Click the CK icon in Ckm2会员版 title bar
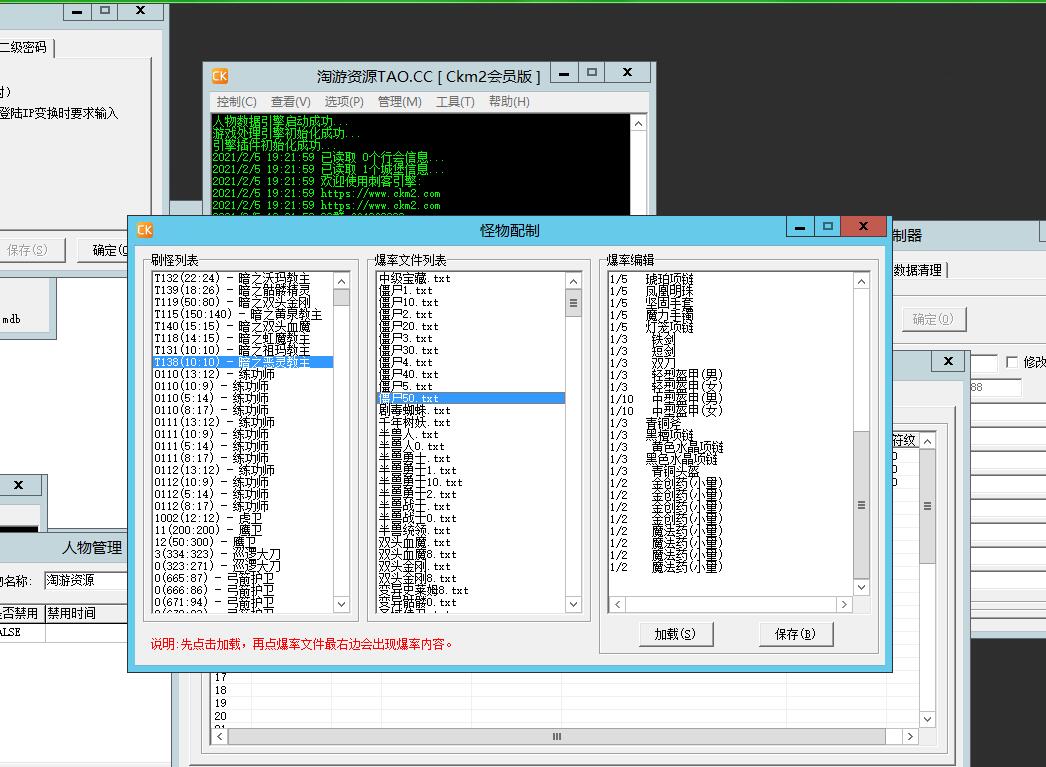The width and height of the screenshot is (1046, 767). click(x=219, y=76)
